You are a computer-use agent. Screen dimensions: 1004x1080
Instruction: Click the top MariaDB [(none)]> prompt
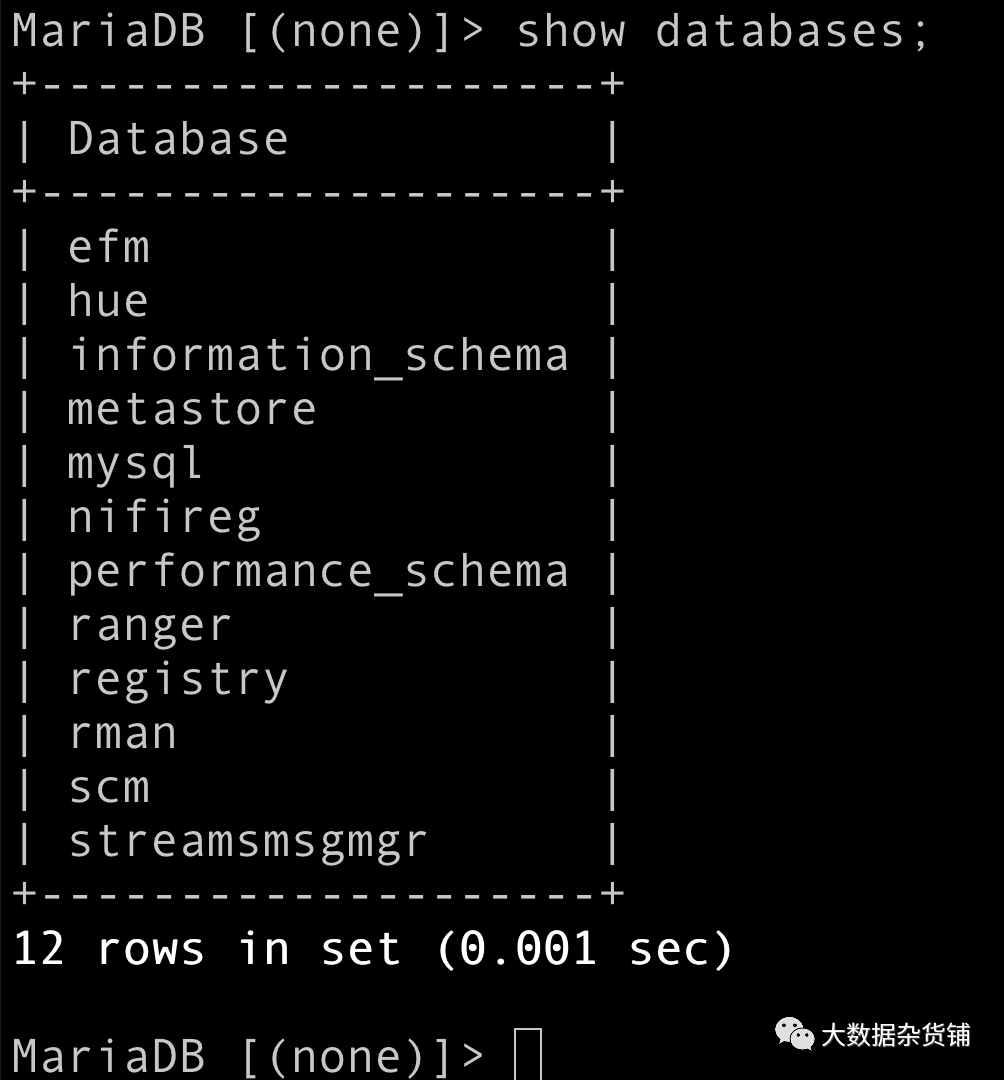(248, 31)
